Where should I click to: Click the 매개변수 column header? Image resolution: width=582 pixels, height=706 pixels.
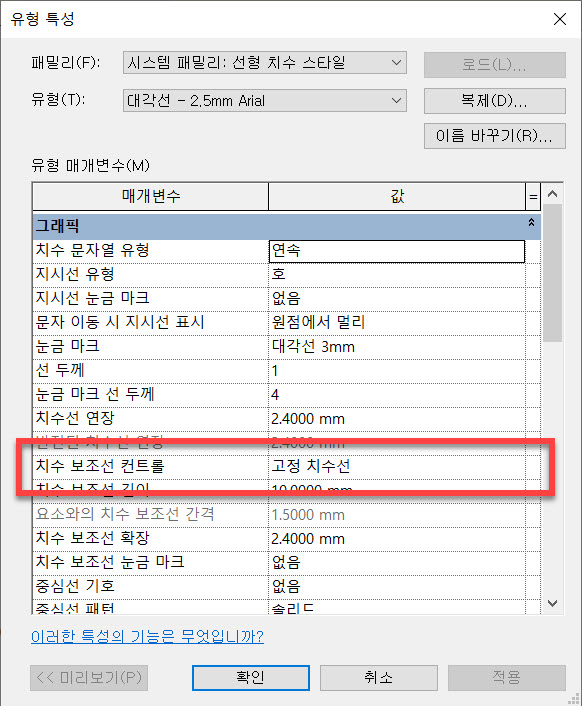[150, 196]
